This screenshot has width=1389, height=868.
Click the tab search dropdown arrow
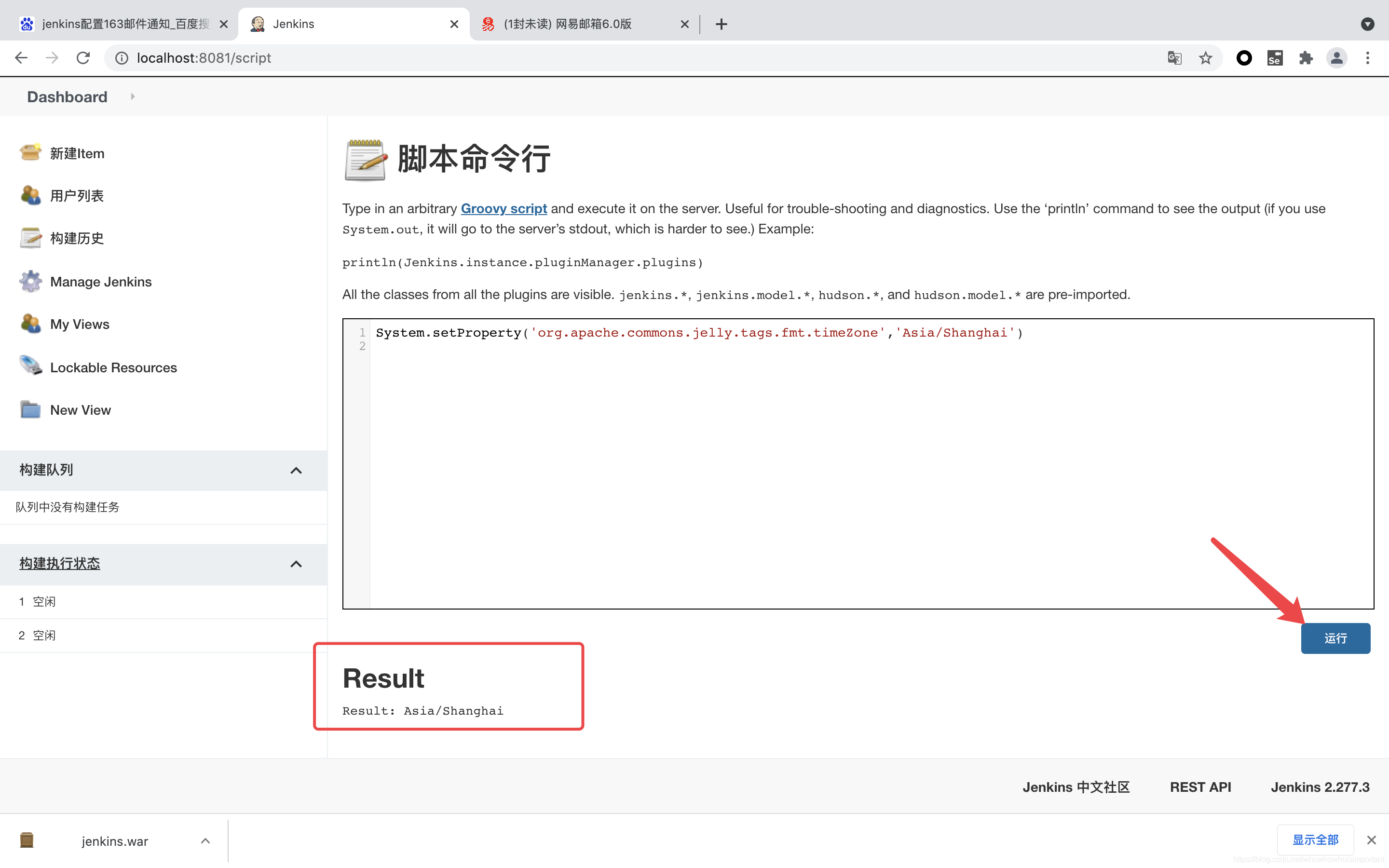point(1368,24)
